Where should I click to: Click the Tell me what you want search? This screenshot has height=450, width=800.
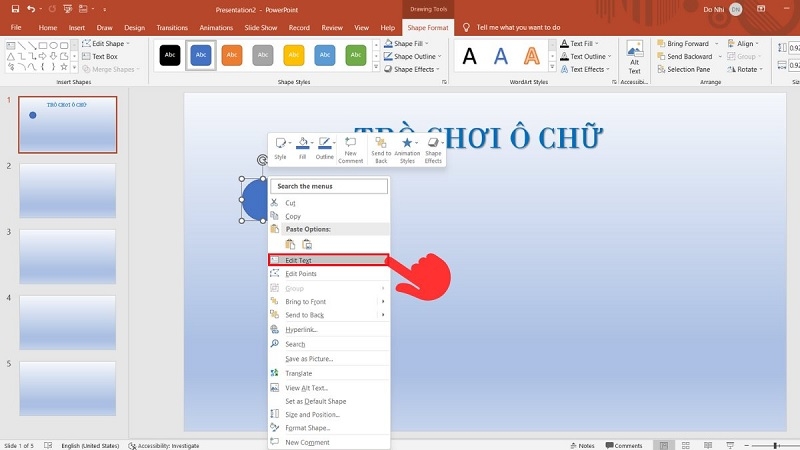pos(518,28)
